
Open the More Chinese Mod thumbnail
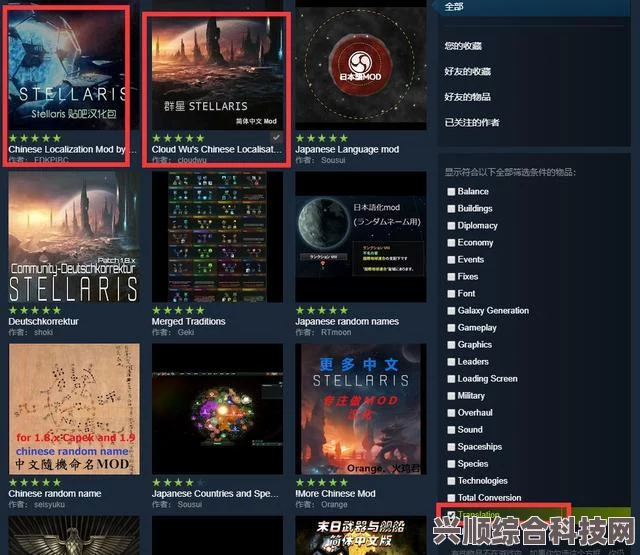[x=361, y=409]
